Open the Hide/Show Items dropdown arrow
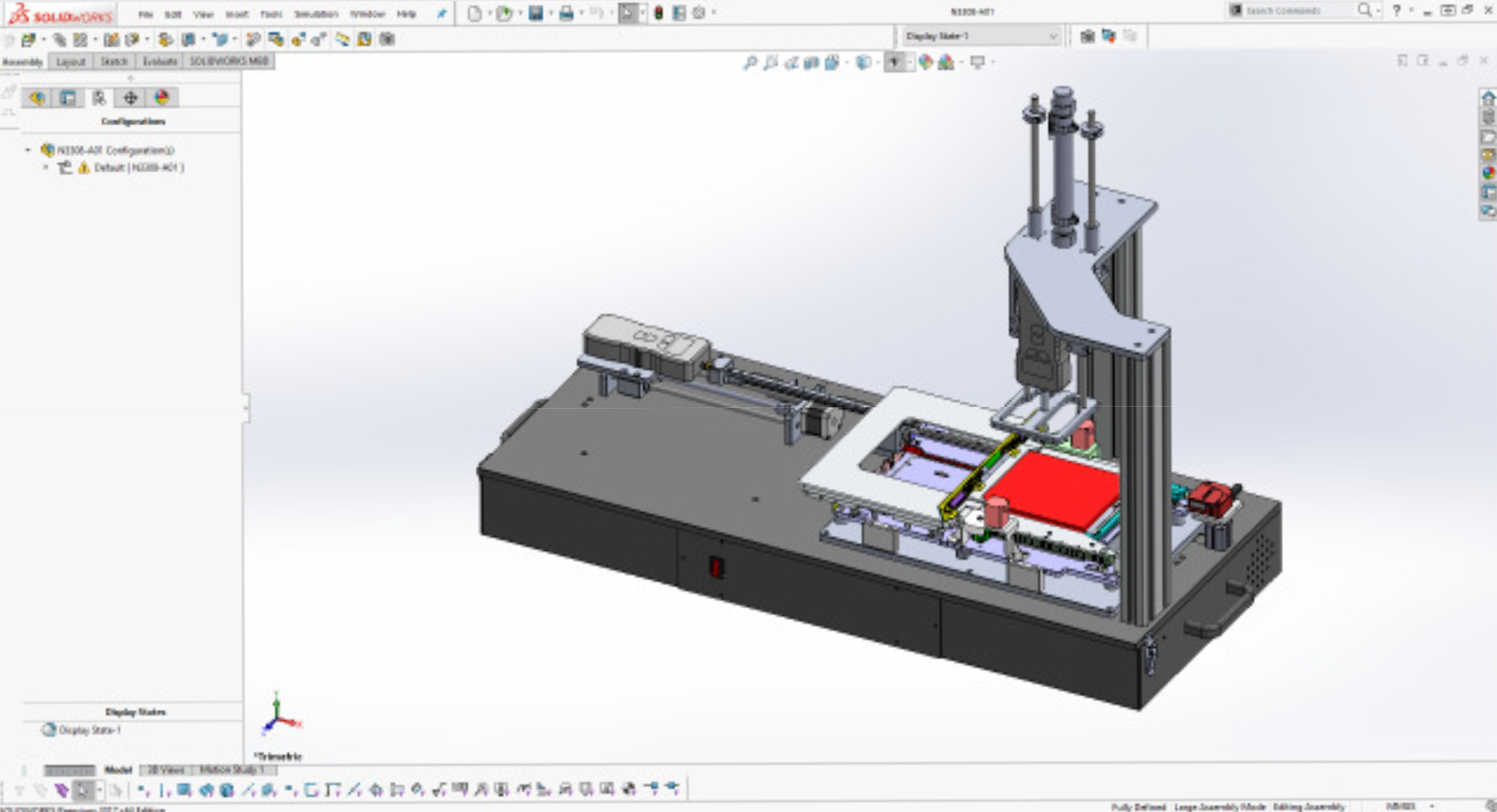The width and height of the screenshot is (1497, 812). pos(910,63)
